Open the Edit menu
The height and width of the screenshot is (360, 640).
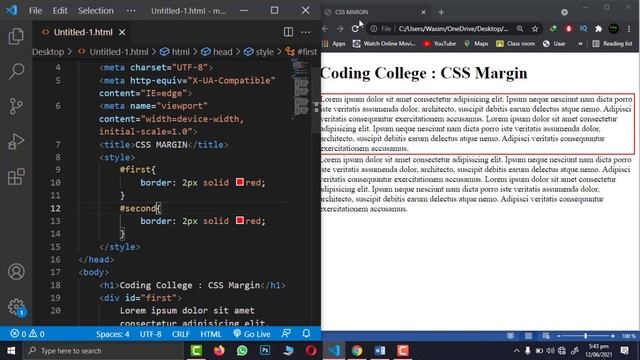60,11
